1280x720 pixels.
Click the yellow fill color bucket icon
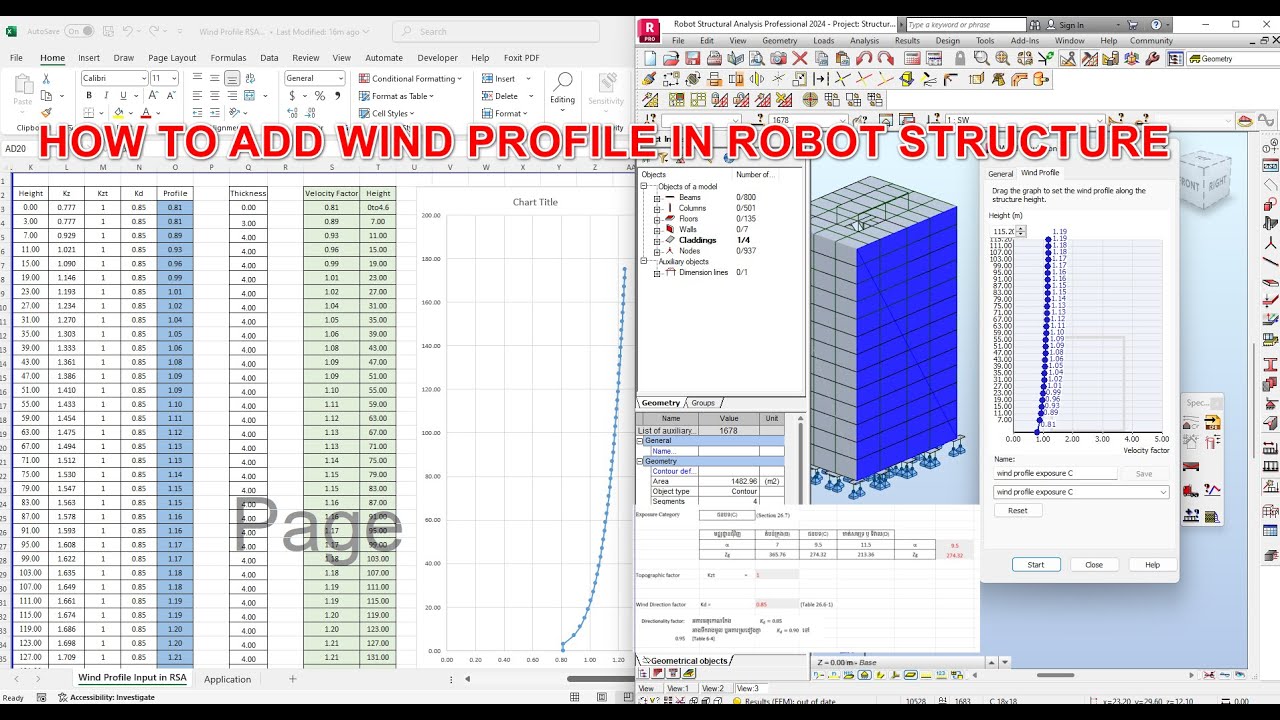118,113
